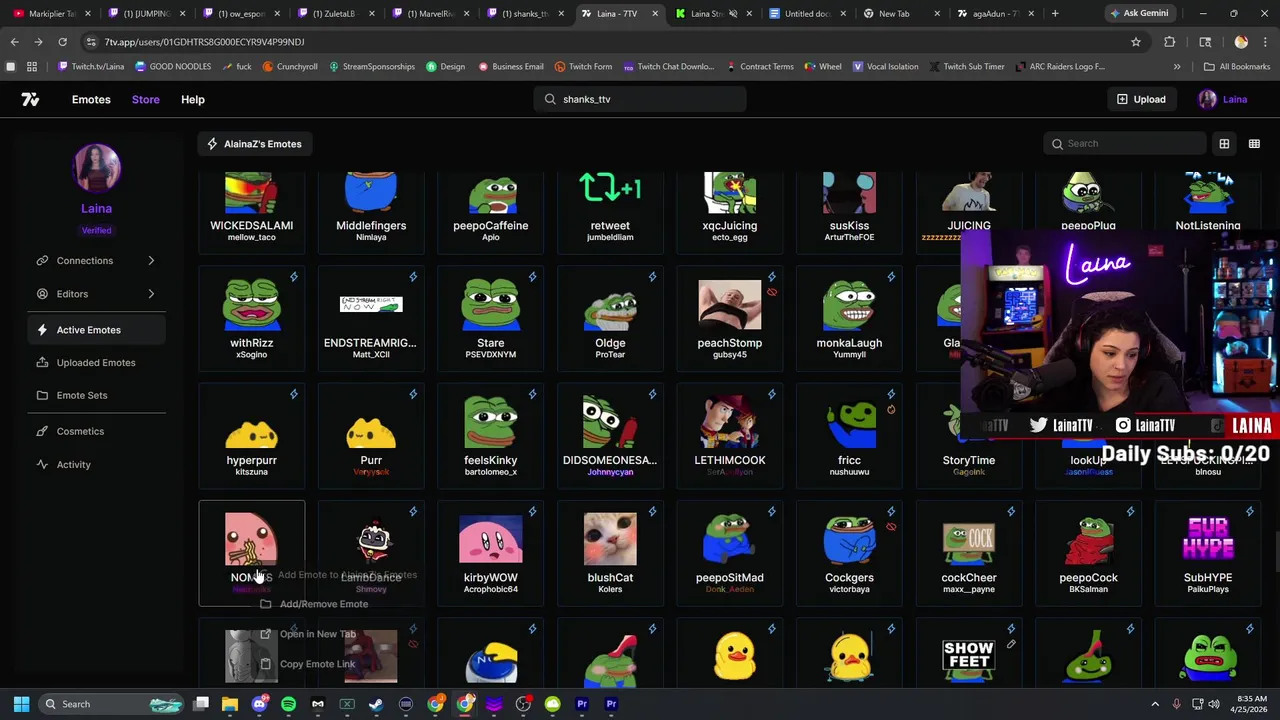1280x720 pixels.
Task: Open the Twitch.tv/Laina bookmark
Action: (91, 67)
